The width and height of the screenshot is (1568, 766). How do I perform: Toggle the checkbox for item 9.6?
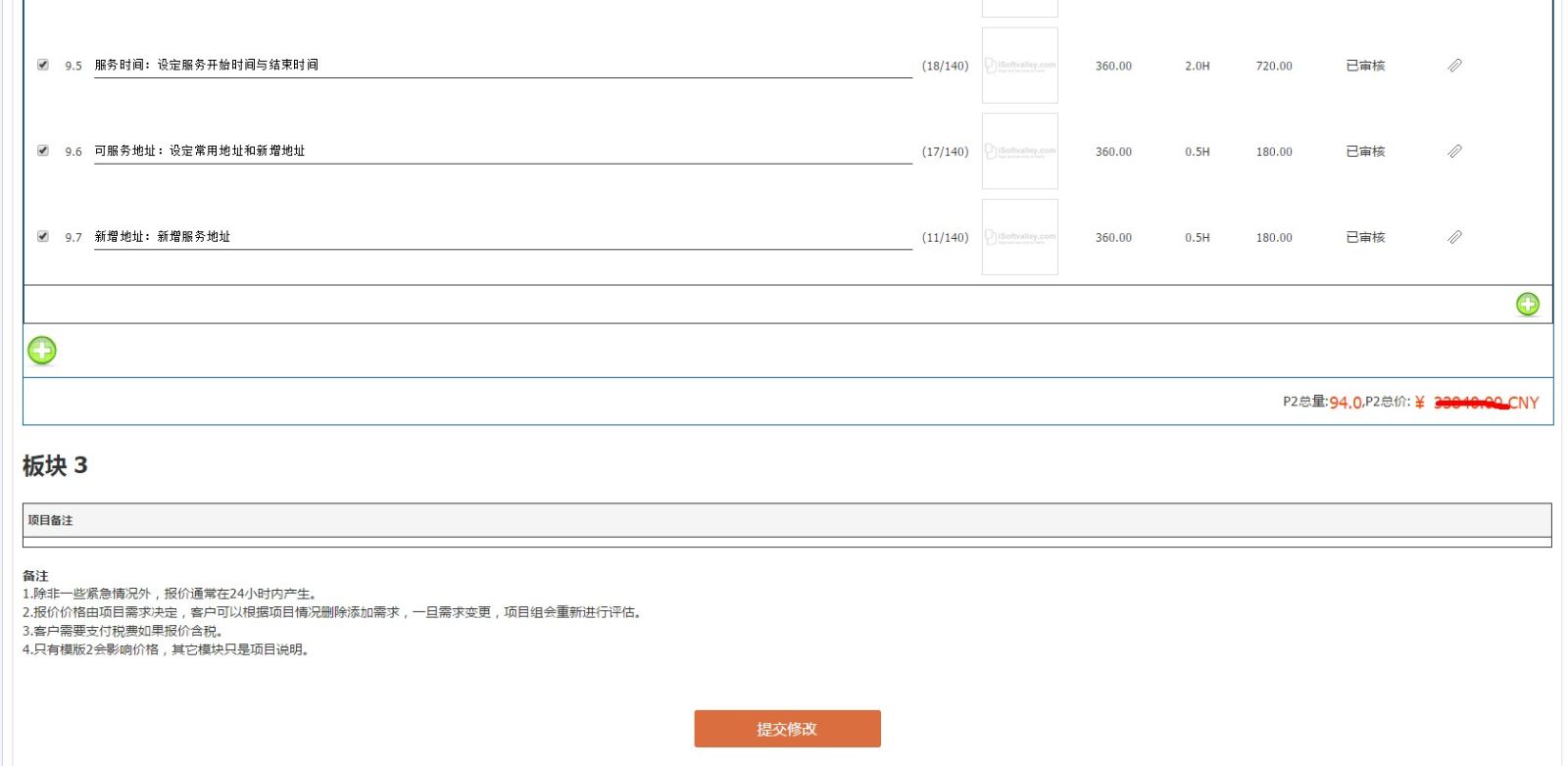point(43,151)
